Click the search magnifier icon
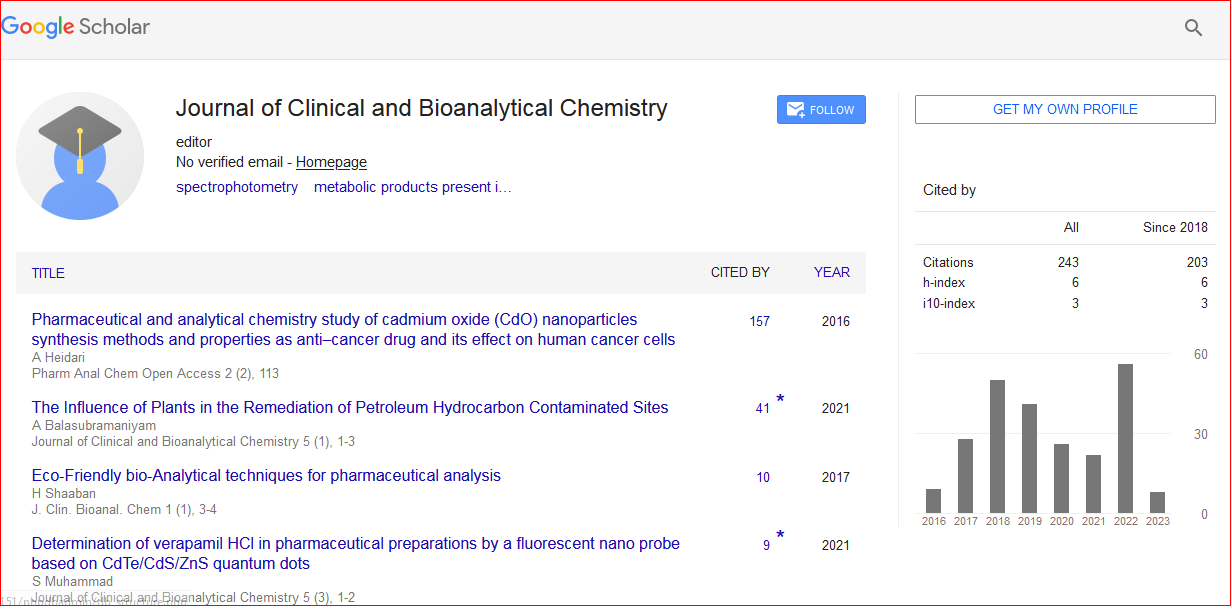The width and height of the screenshot is (1231, 606). pos(1193,28)
